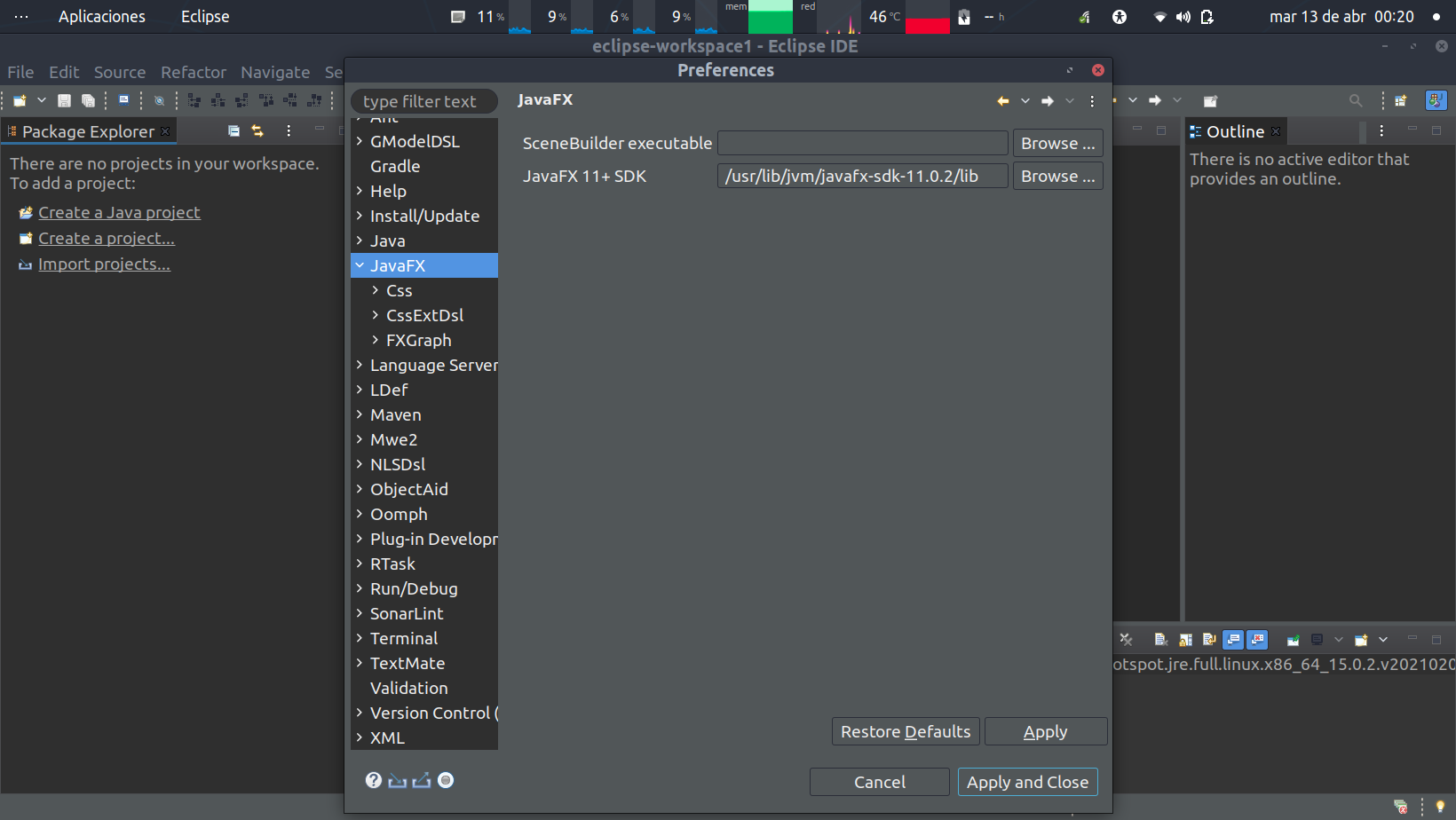Click Create a Java project link
This screenshot has height=820, width=1456.
119,212
